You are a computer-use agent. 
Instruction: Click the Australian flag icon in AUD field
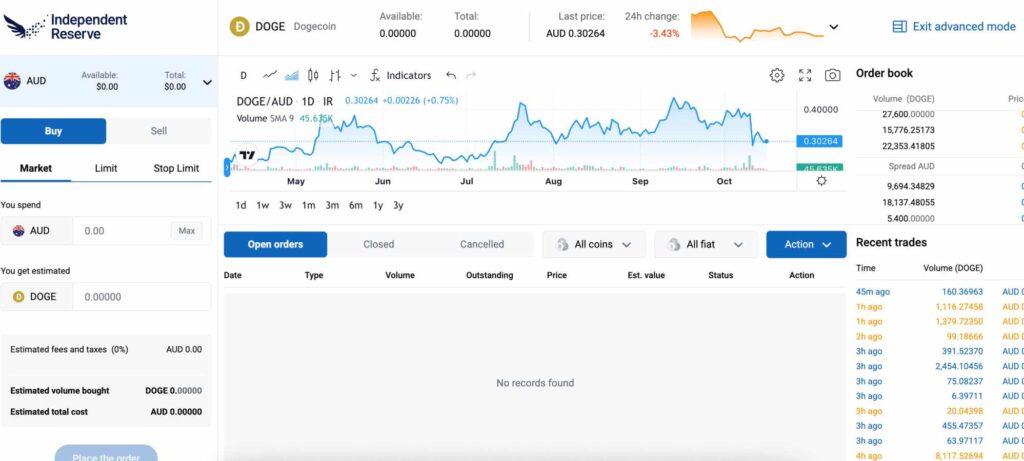(x=18, y=230)
